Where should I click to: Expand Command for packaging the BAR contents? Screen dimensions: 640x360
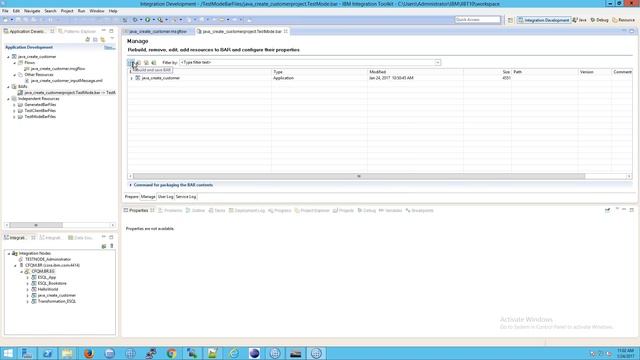point(131,185)
